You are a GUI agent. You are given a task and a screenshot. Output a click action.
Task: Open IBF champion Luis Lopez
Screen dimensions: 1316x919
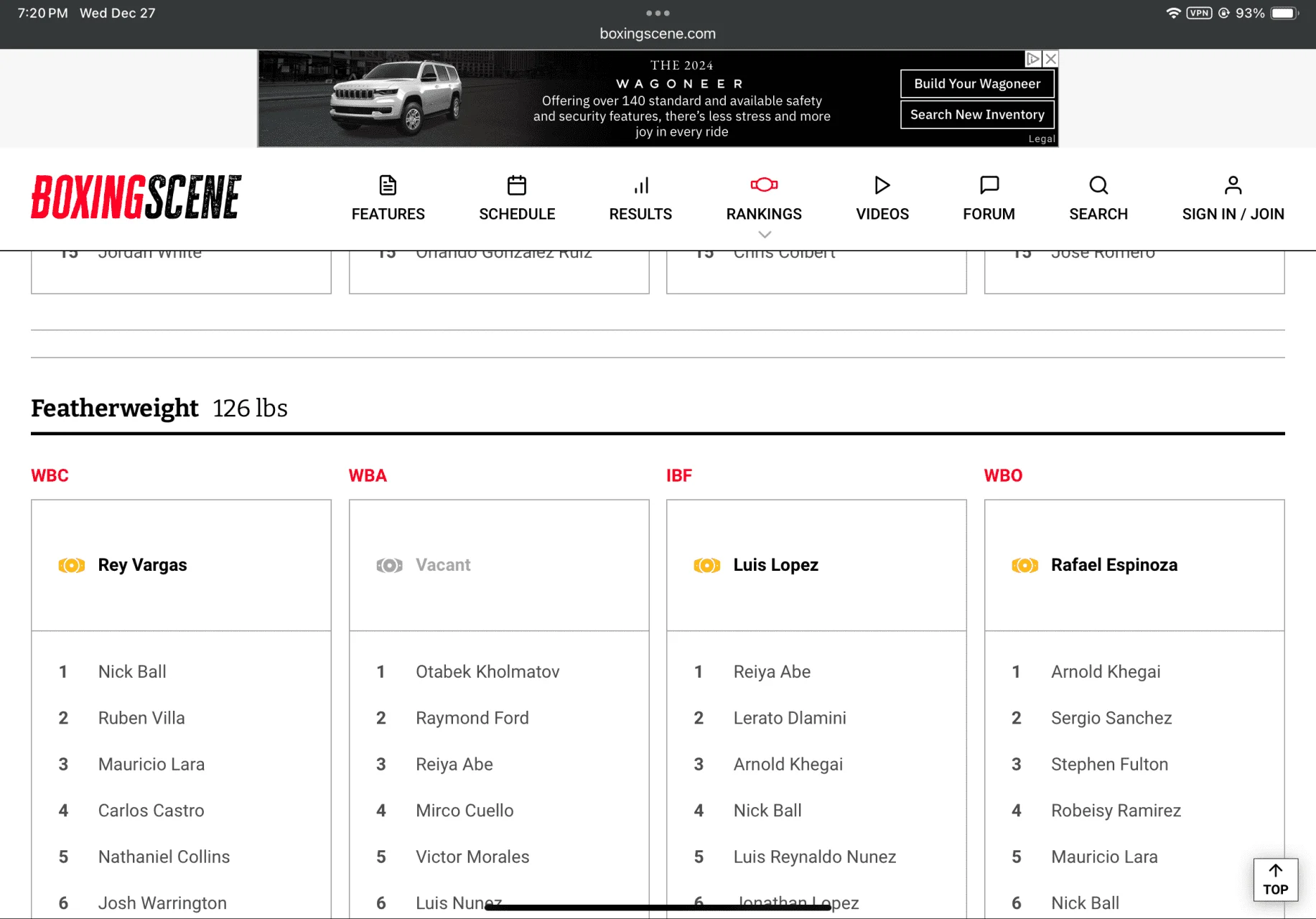coord(775,565)
